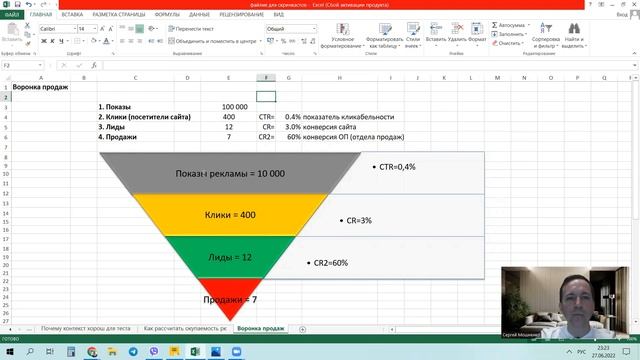Image resolution: width=640 pixels, height=360 pixels.
Task: Click Объединить и поместить в центре
Action: [x=212, y=41]
